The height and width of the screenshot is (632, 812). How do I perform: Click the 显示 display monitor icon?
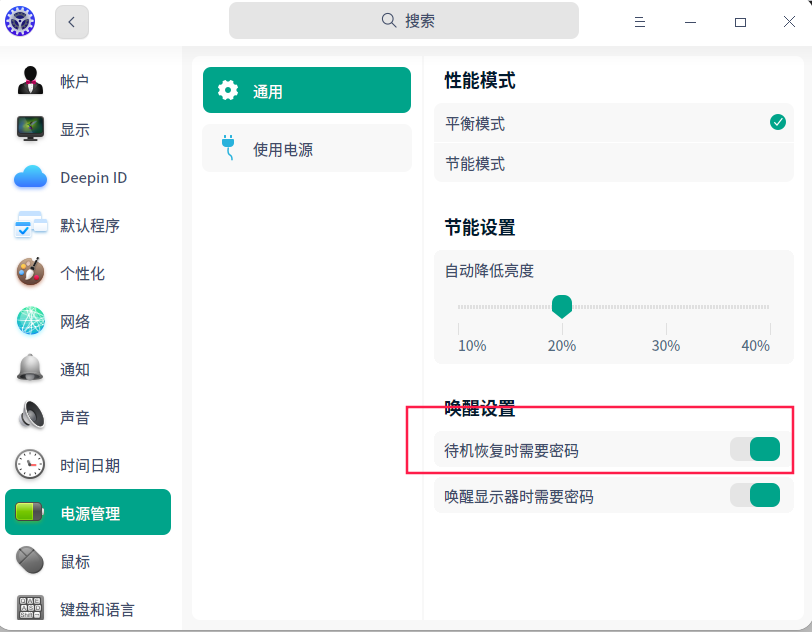tap(30, 129)
